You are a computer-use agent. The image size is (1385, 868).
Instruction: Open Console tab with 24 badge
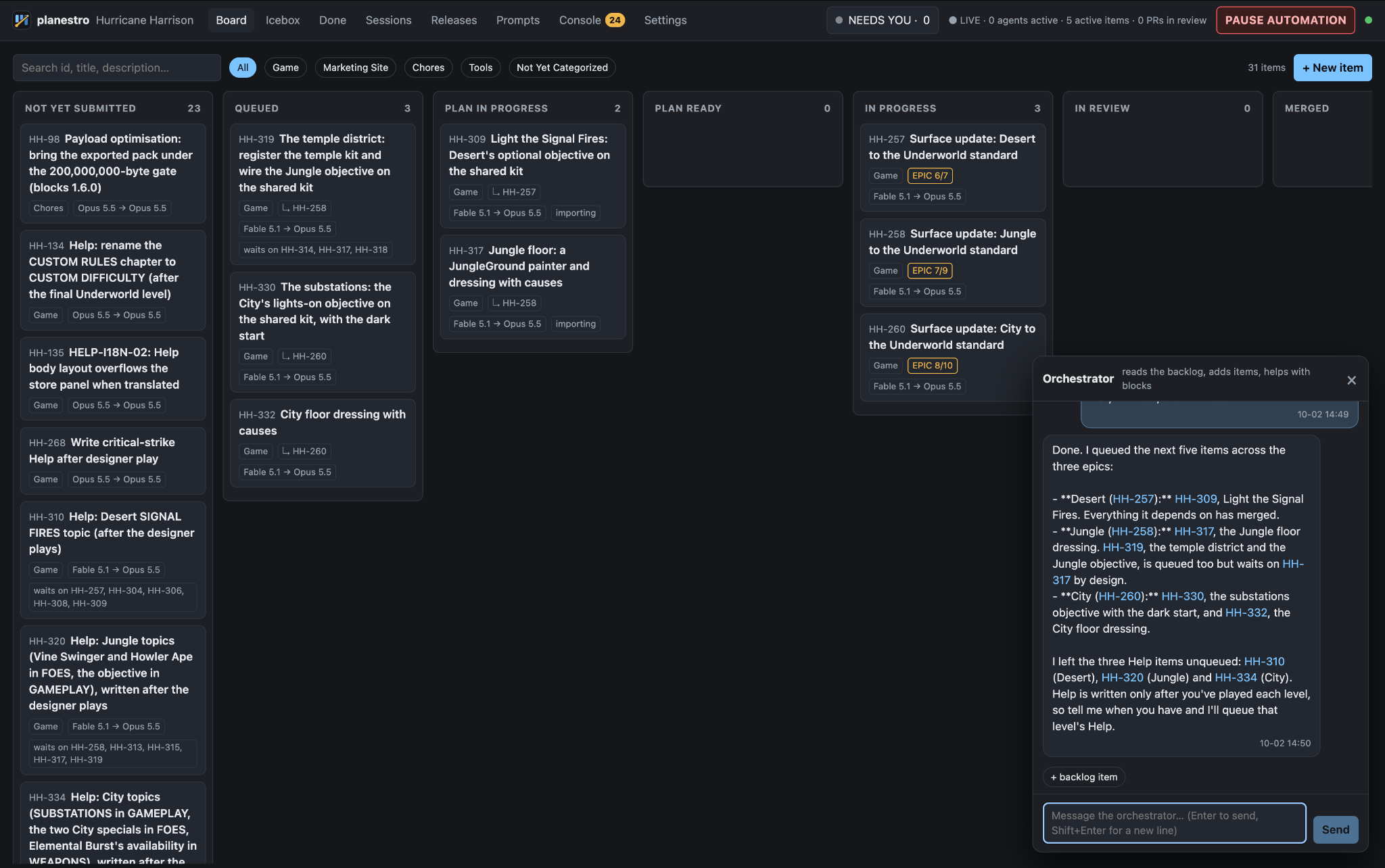click(592, 20)
